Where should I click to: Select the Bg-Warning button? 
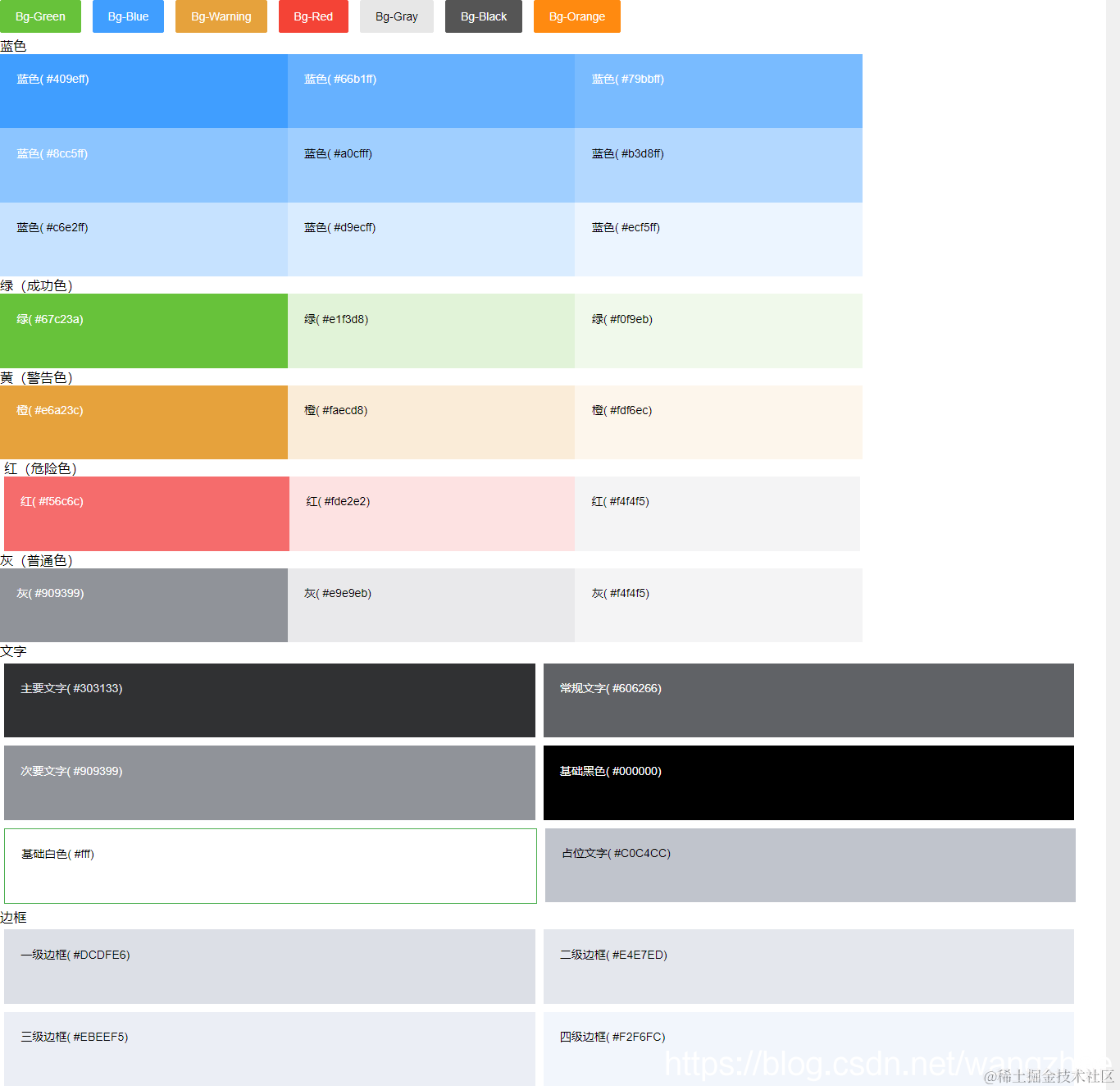(x=221, y=16)
